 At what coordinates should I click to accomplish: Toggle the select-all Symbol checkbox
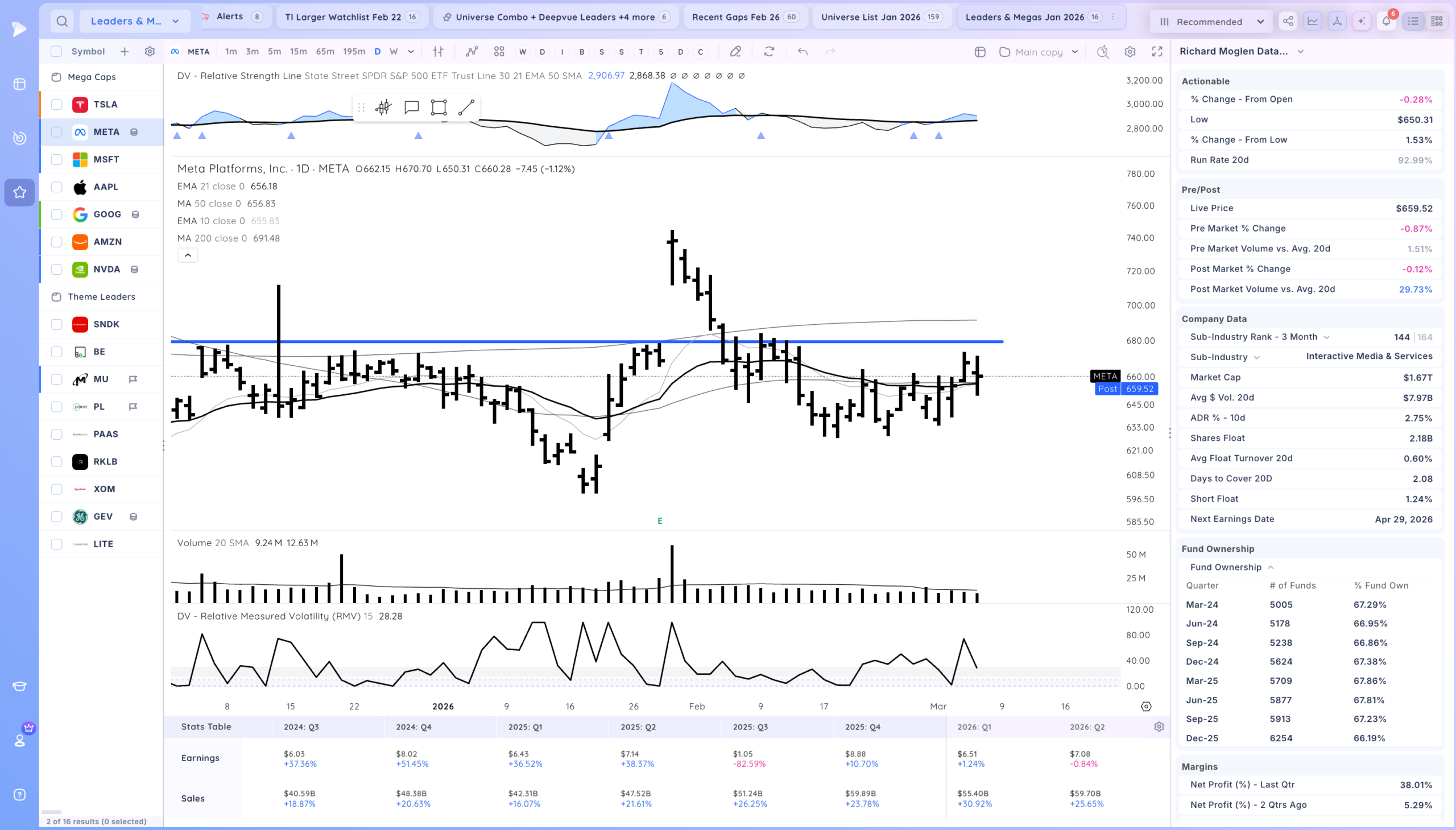click(x=56, y=51)
